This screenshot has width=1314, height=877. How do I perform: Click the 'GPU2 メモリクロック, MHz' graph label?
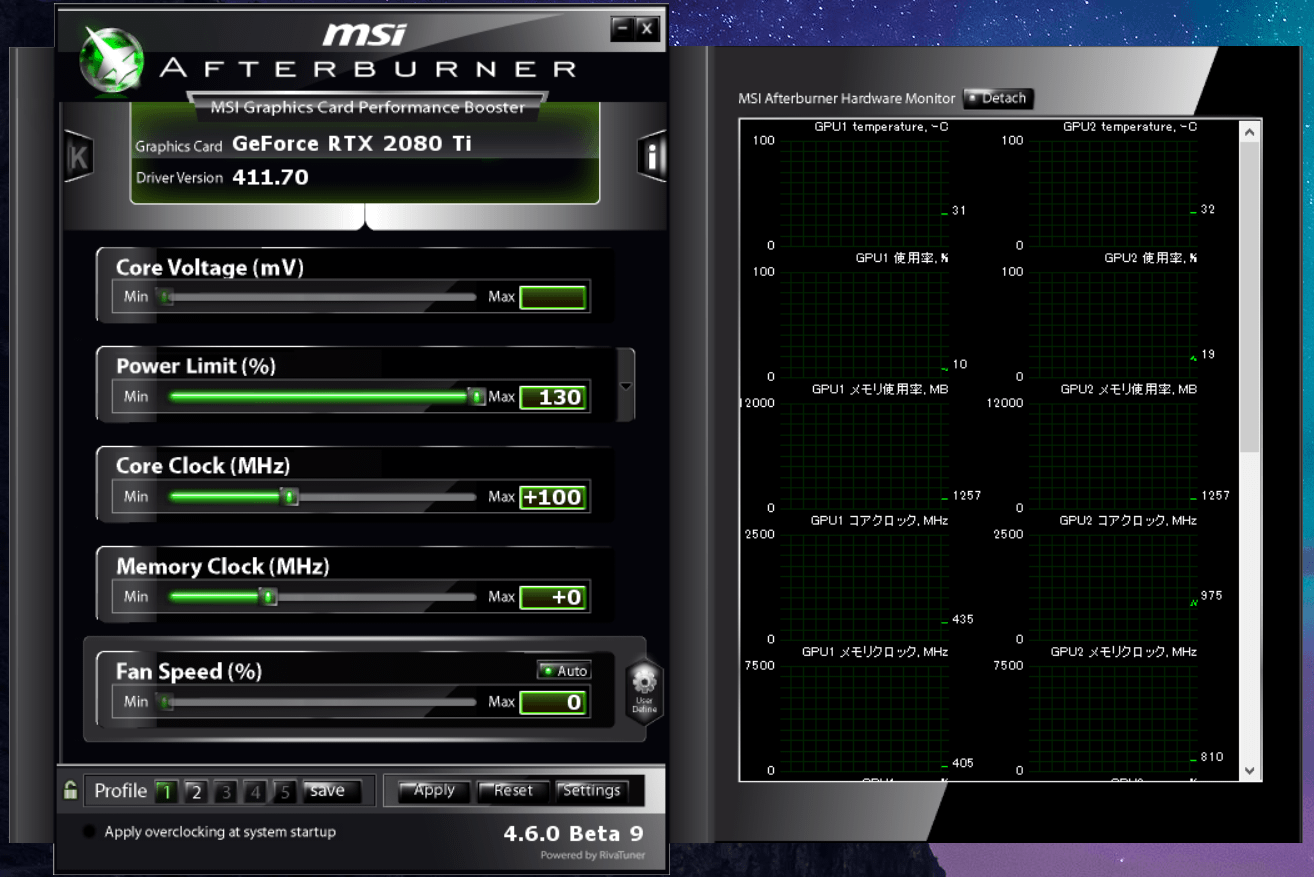pos(1123,651)
